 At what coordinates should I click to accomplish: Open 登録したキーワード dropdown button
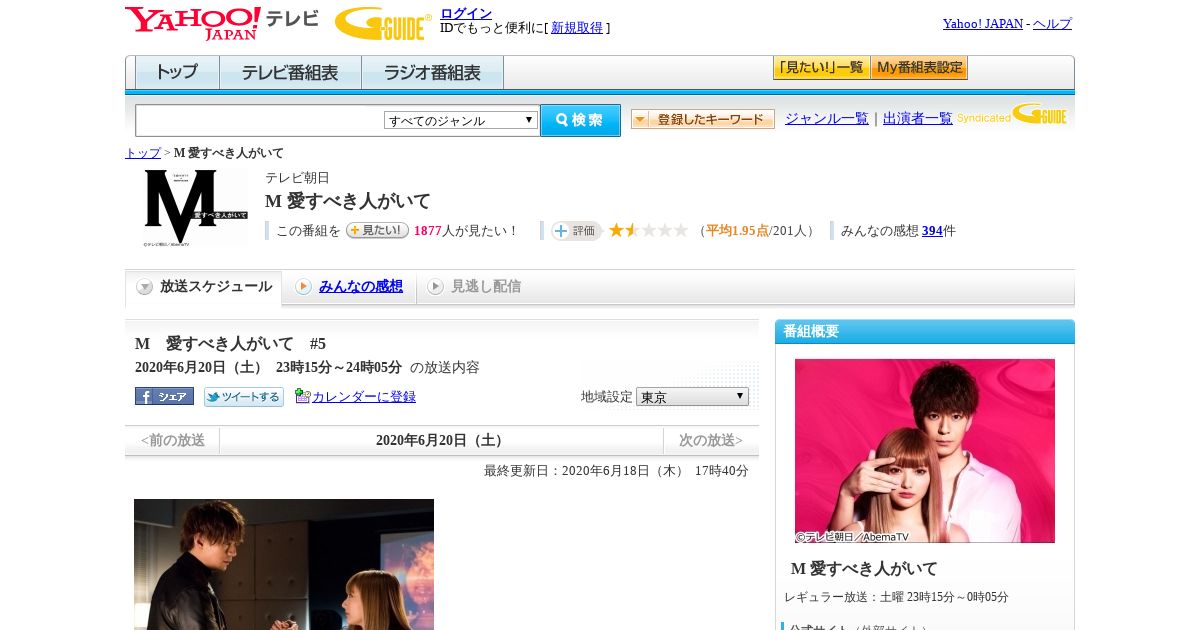coord(703,119)
